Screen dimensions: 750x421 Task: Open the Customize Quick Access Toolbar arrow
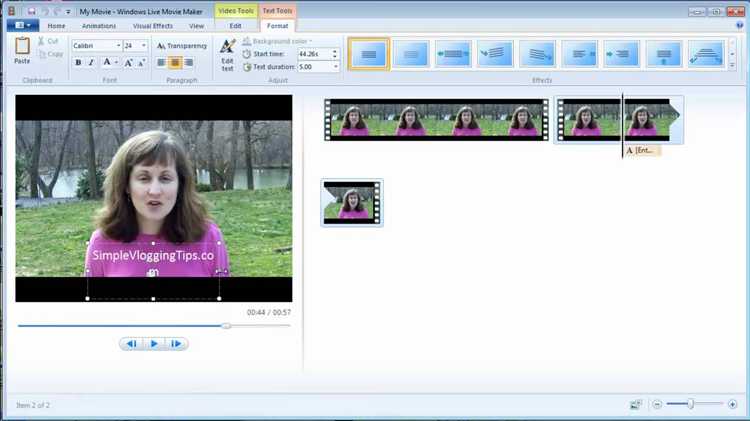point(68,11)
